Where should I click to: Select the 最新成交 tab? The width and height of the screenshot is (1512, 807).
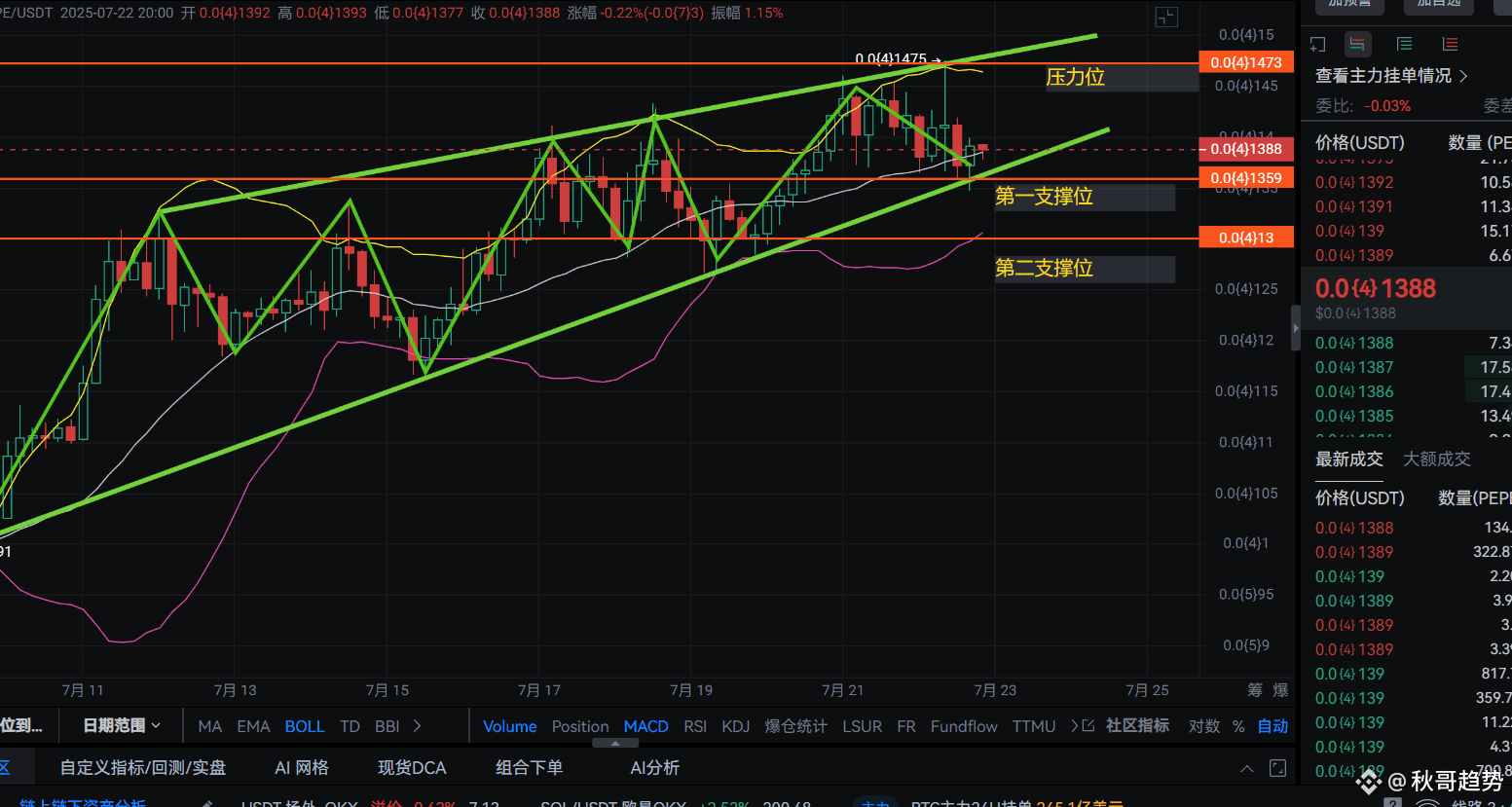pyautogui.click(x=1349, y=459)
